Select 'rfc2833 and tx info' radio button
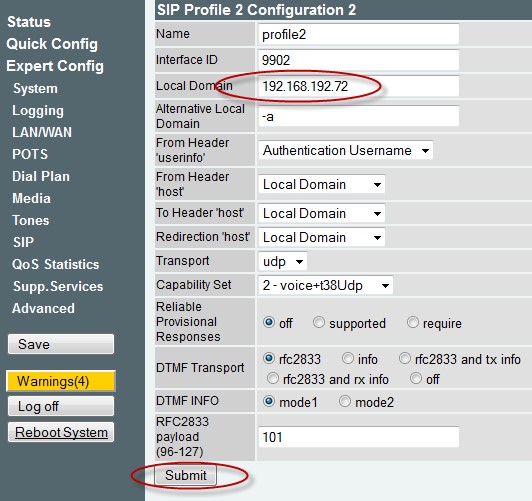Viewport: 532px width, 501px height. point(405,358)
